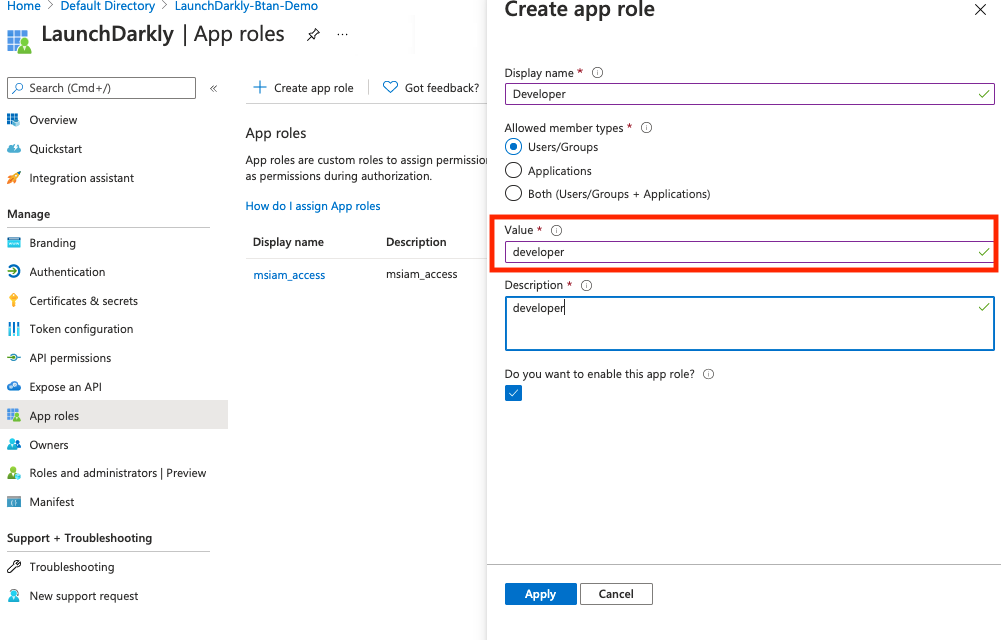Collapse the sidebar with double chevron
The image size is (1001, 640).
tap(213, 89)
